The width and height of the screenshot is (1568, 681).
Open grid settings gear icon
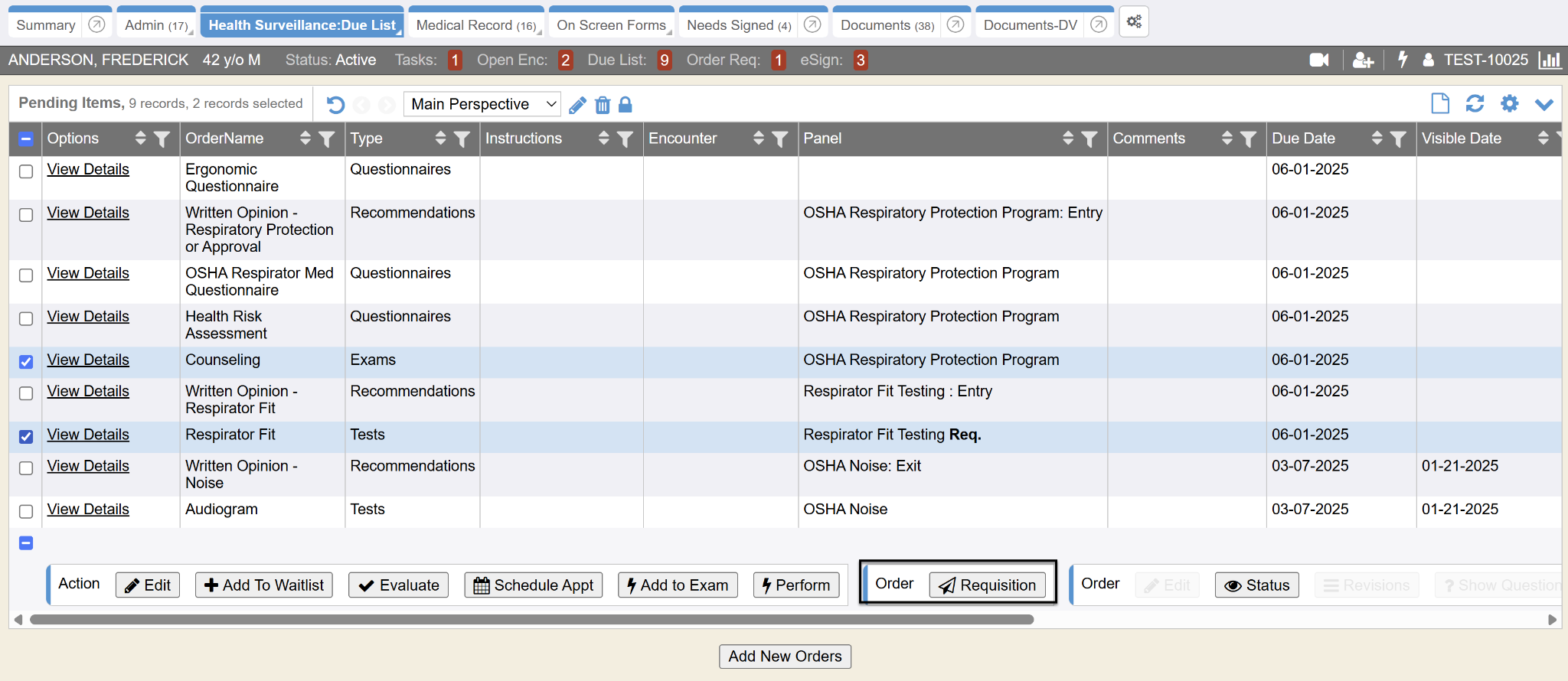pyautogui.click(x=1509, y=103)
